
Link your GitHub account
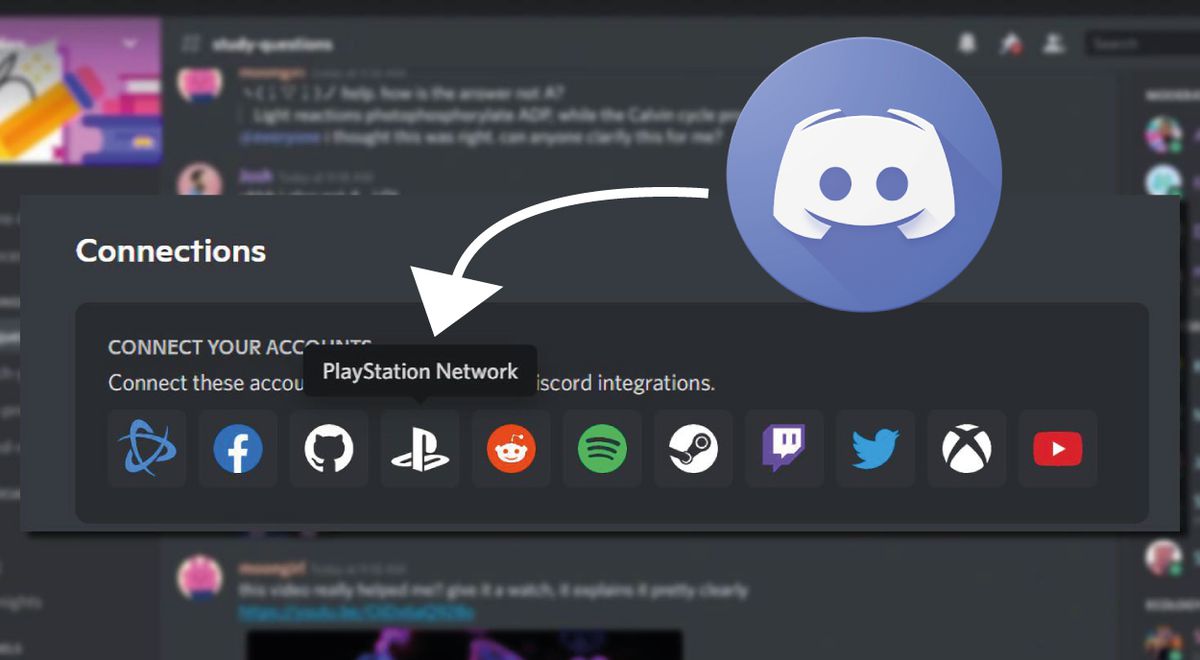click(x=329, y=449)
